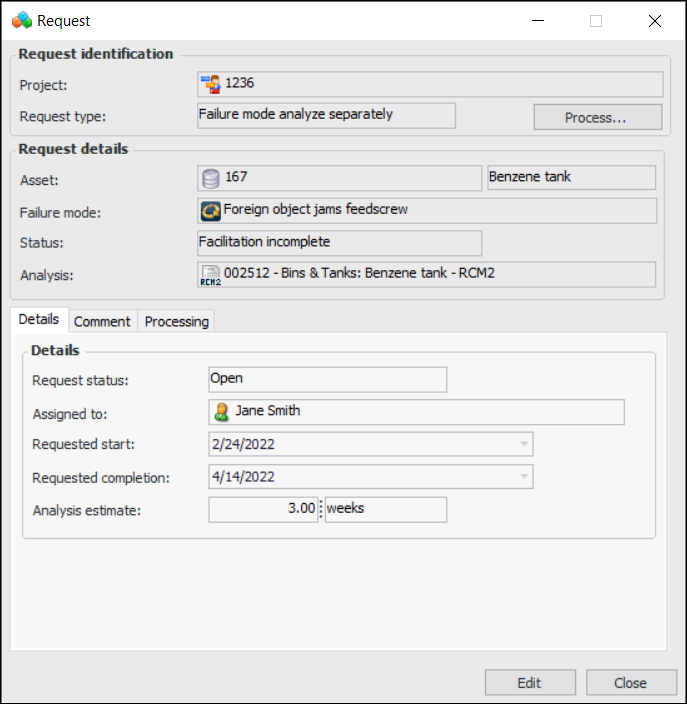The image size is (687, 704).
Task: Switch to the Details tab
Action: (x=39, y=319)
